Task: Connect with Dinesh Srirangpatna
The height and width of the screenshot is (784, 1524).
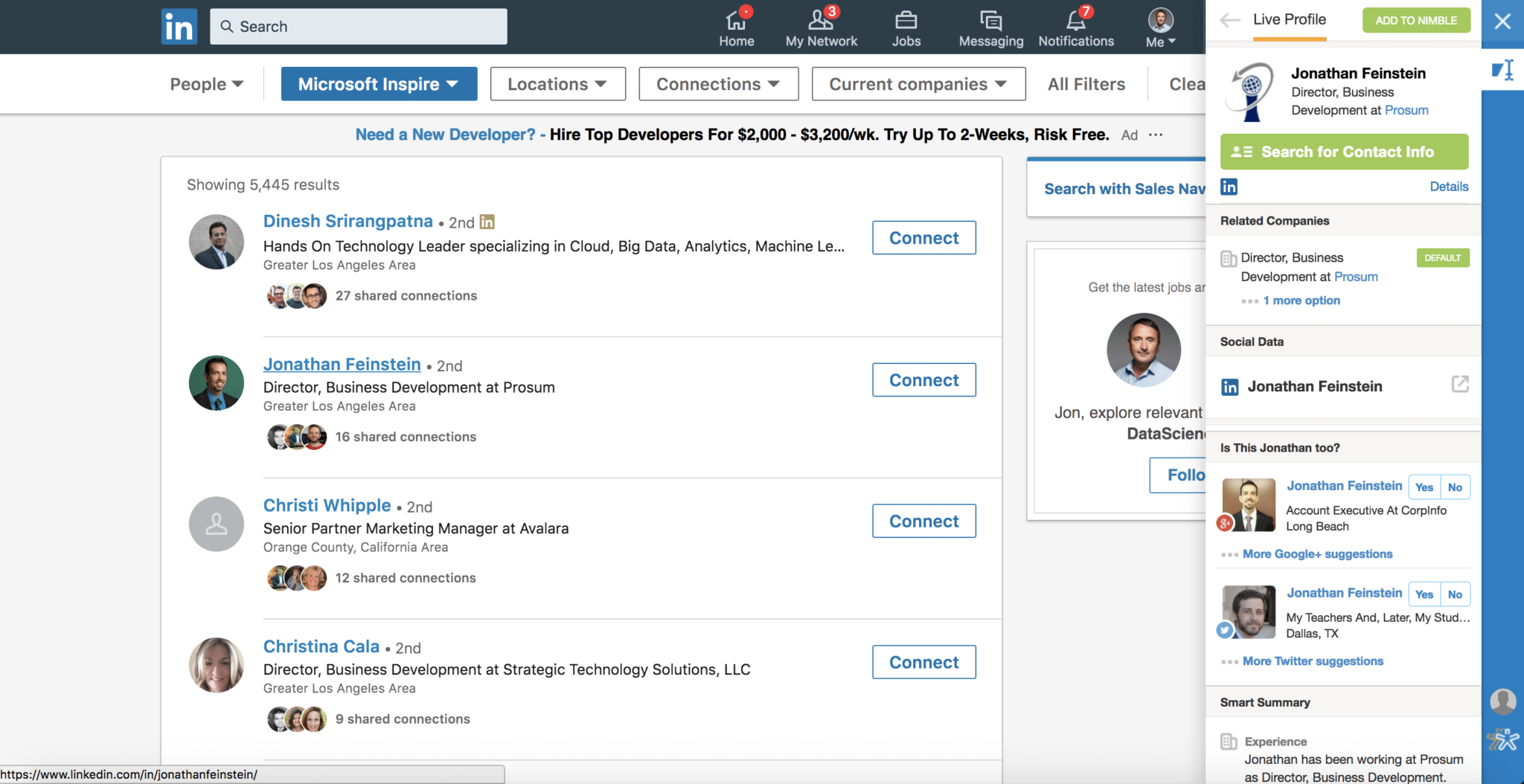Action: pyautogui.click(x=923, y=238)
